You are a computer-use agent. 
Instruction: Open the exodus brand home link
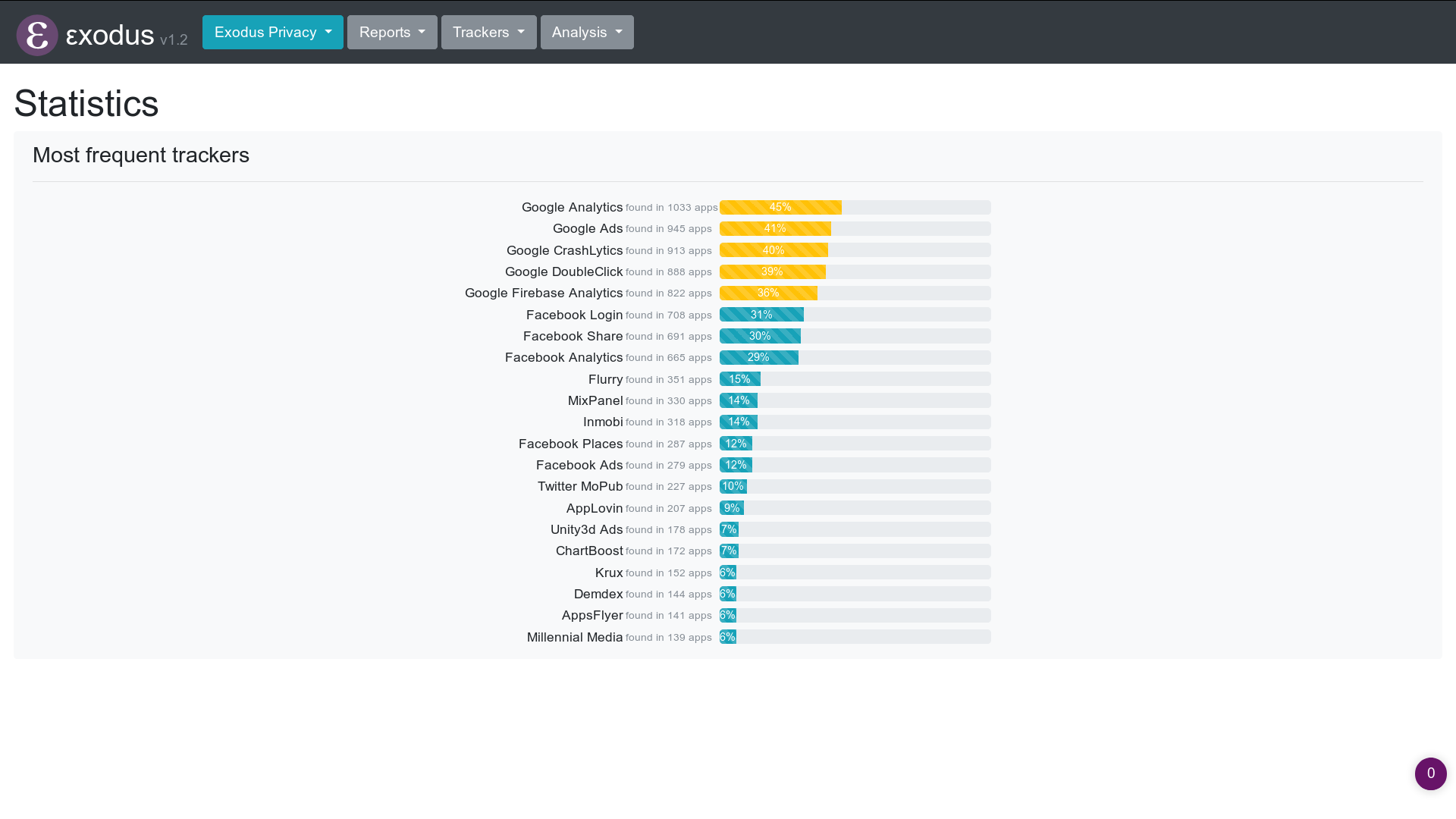110,36
